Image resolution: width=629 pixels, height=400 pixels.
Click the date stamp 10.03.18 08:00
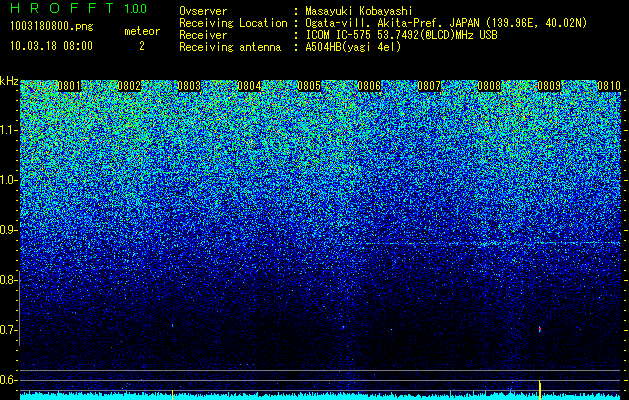point(51,45)
